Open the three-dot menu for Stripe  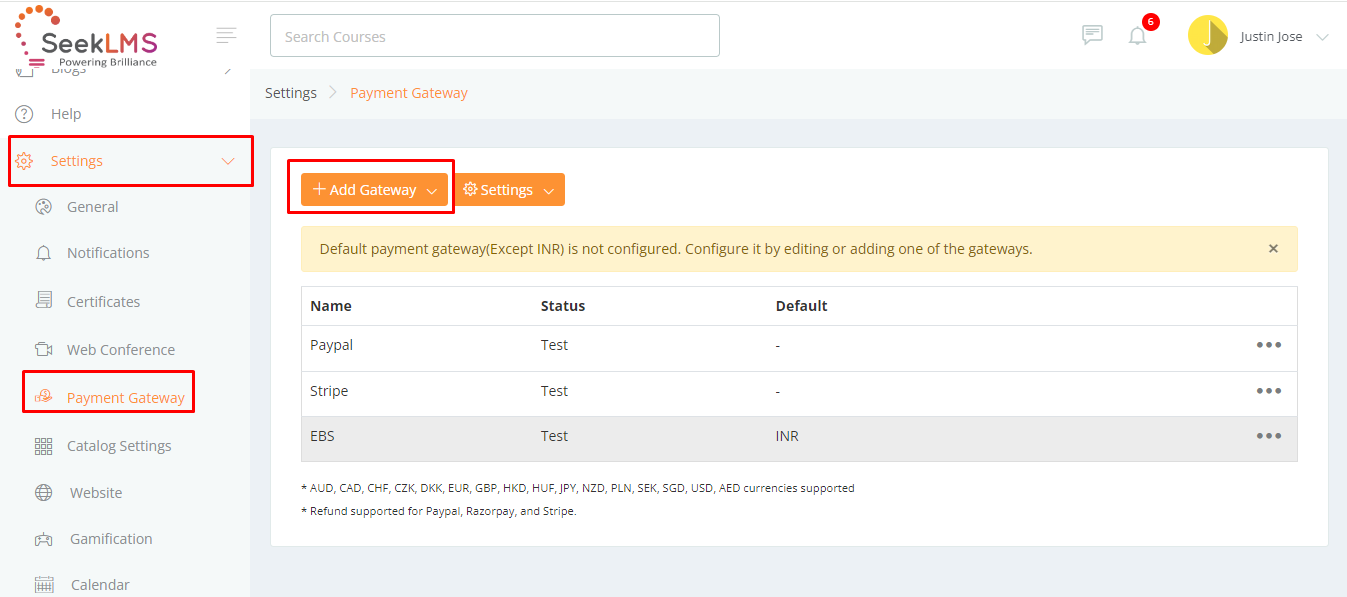1269,391
